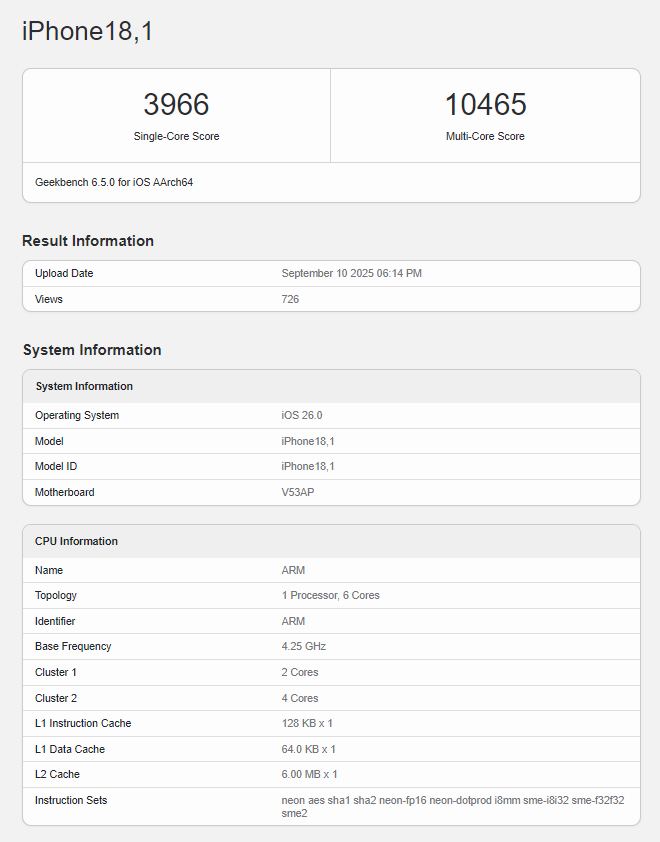Select the ARM value in Identifier row
The width and height of the screenshot is (660, 842).
click(x=293, y=621)
